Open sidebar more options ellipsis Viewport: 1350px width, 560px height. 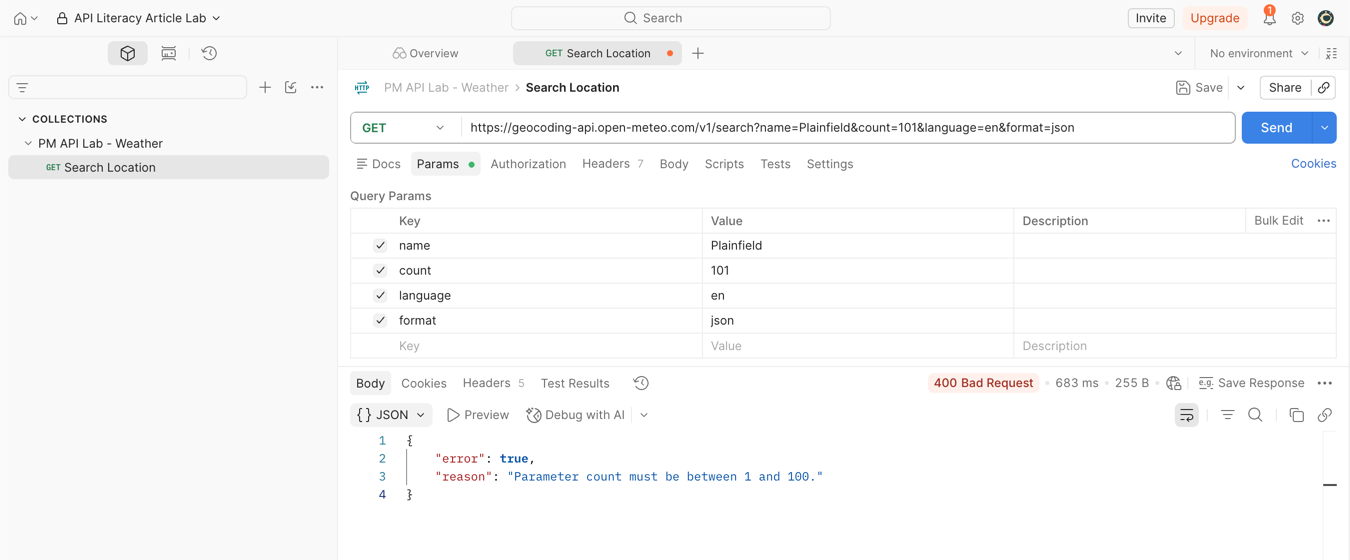coord(317,88)
